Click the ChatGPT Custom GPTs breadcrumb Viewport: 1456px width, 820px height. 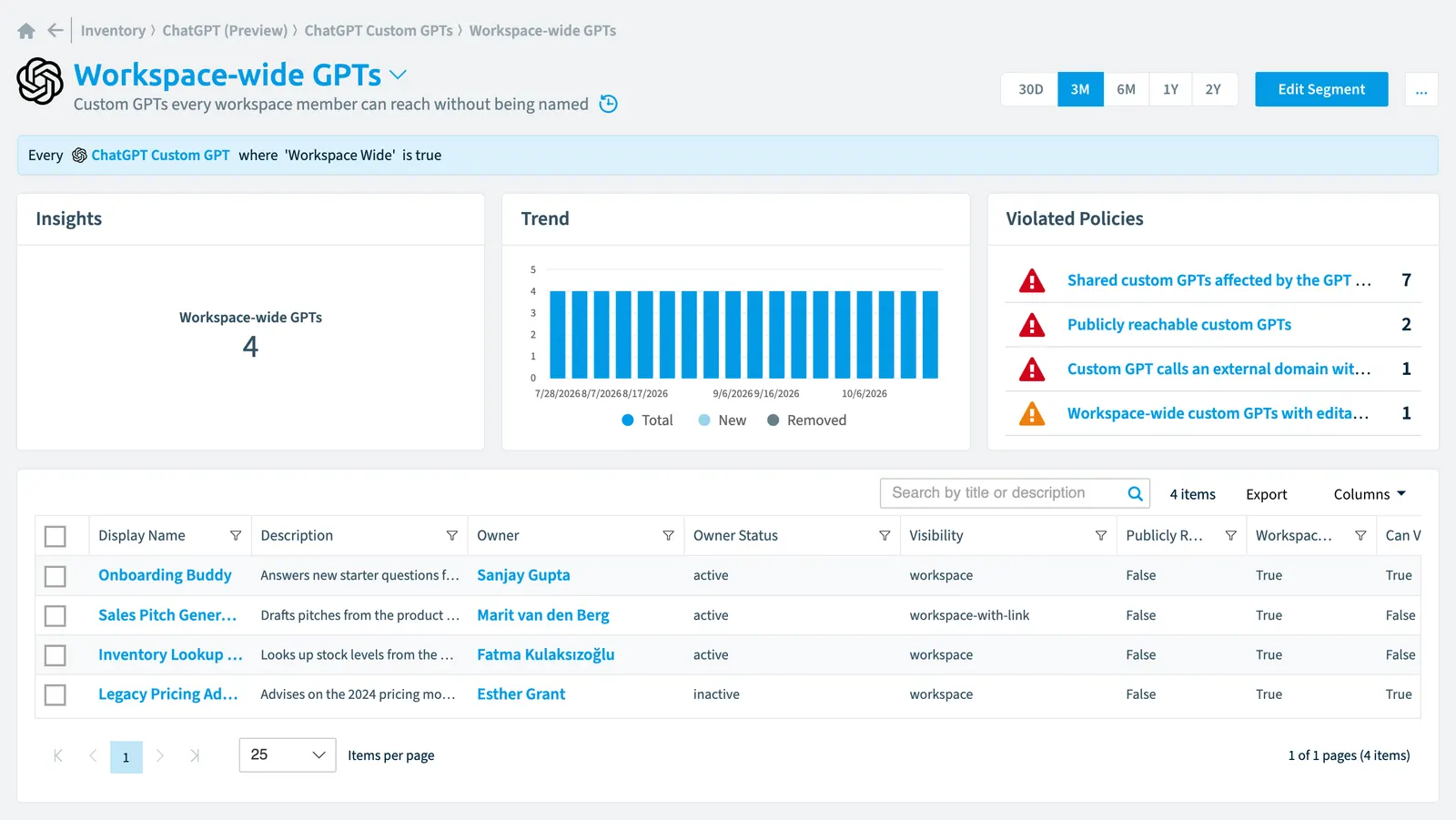click(x=379, y=31)
